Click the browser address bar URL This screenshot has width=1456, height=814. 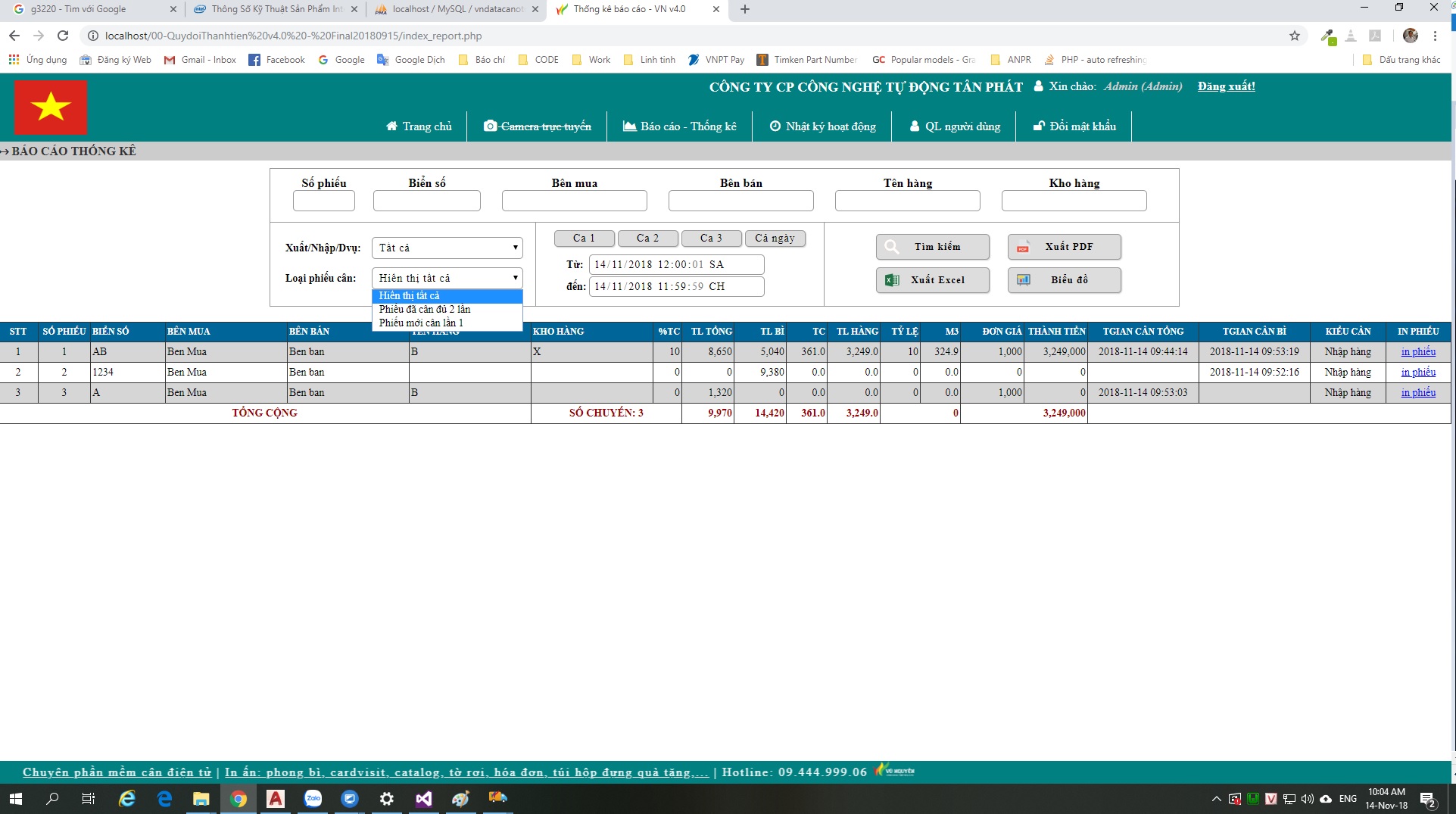[294, 36]
